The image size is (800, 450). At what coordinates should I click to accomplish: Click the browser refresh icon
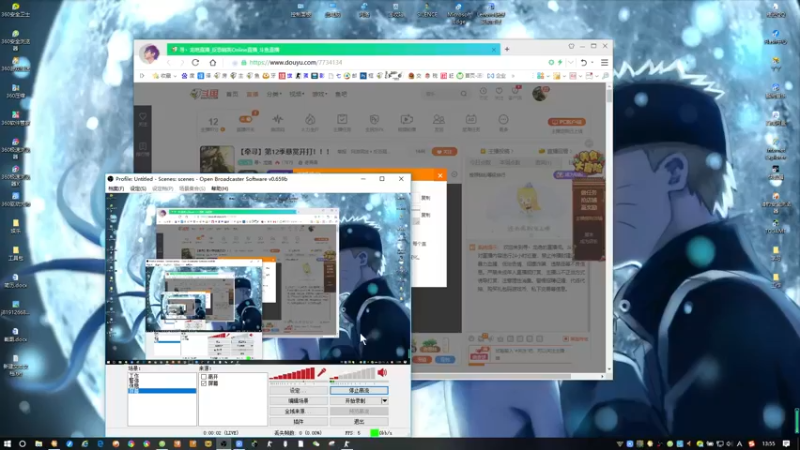[195, 62]
